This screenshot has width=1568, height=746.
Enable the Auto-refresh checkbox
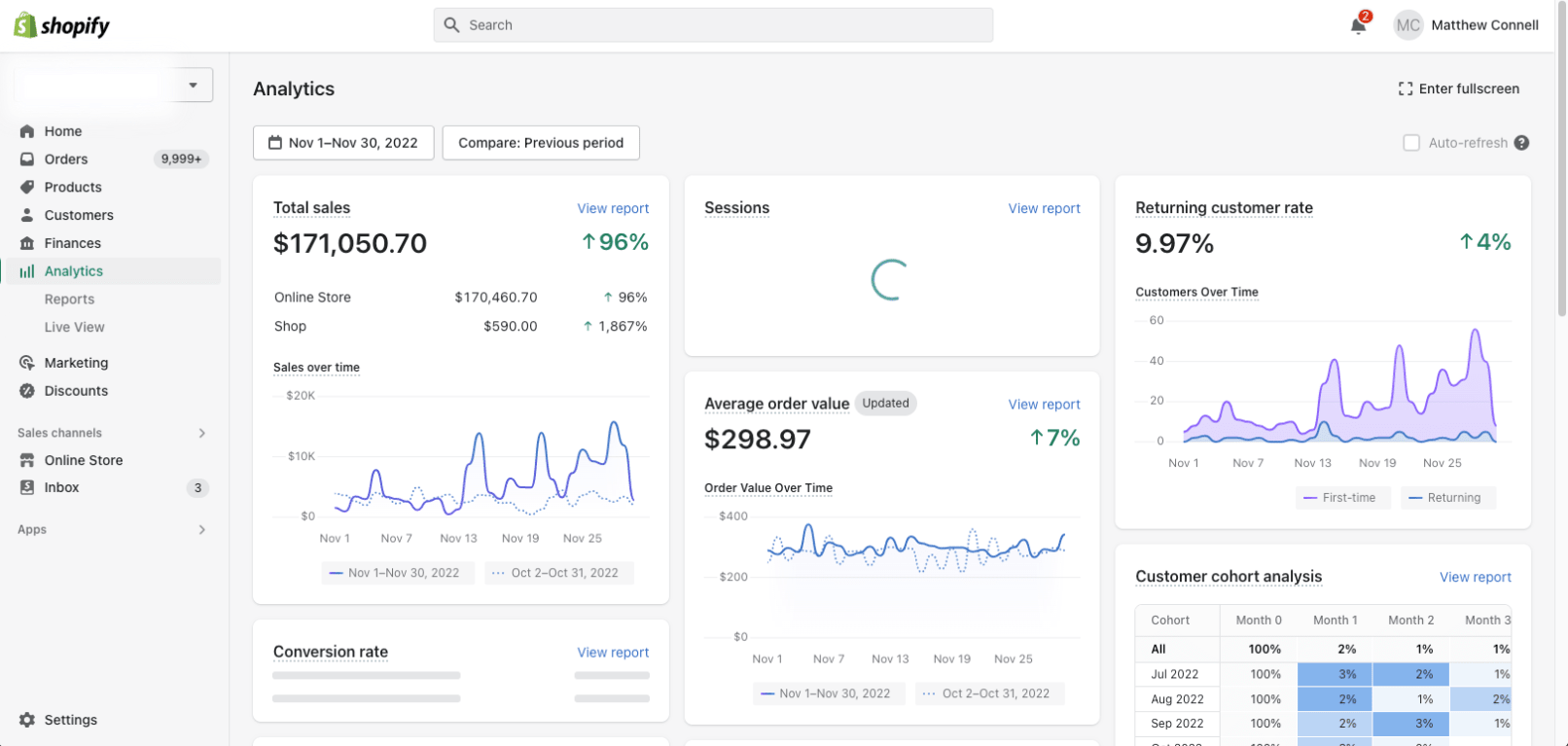point(1410,143)
